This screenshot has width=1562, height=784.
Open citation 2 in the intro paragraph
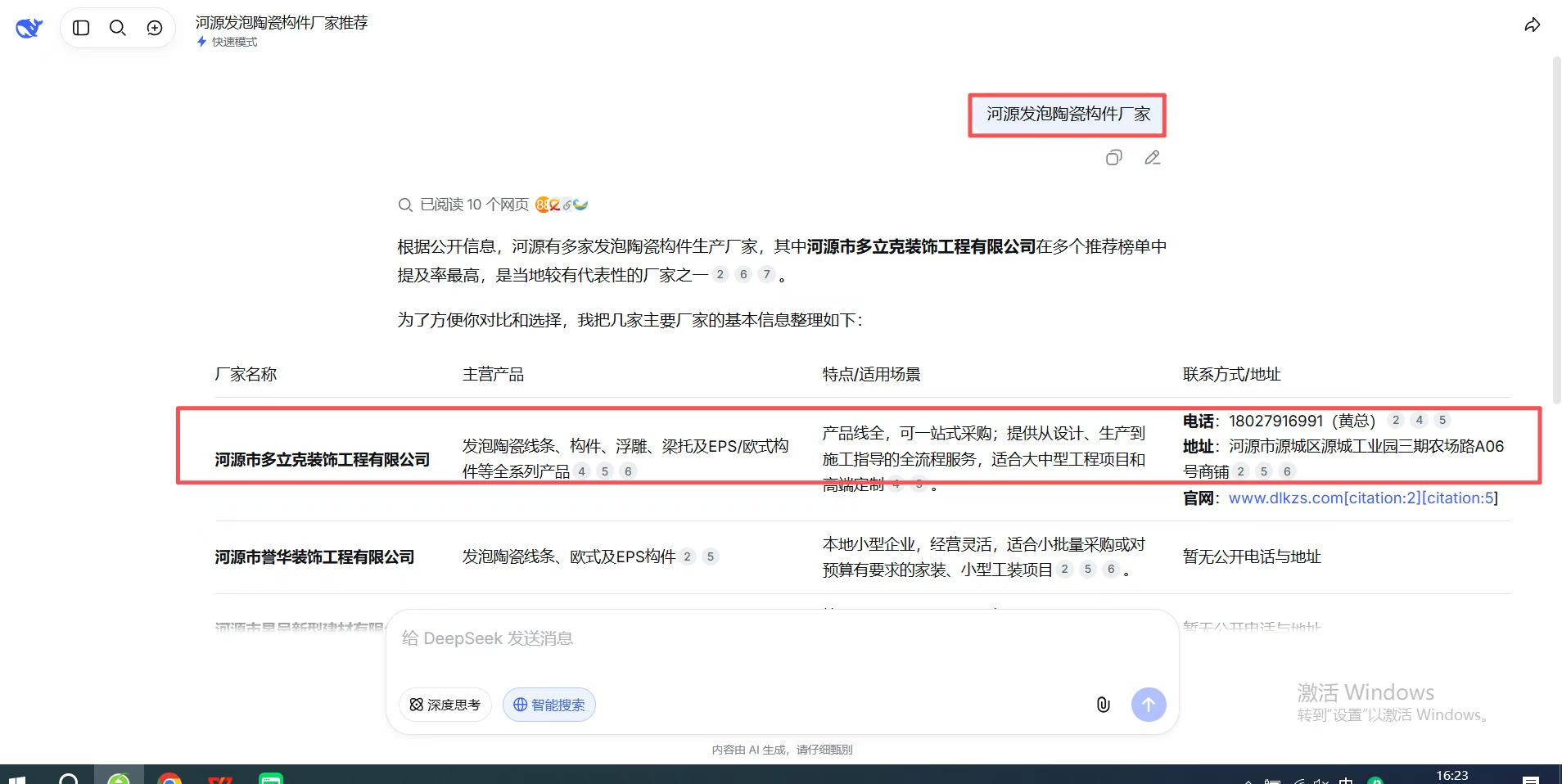click(720, 274)
